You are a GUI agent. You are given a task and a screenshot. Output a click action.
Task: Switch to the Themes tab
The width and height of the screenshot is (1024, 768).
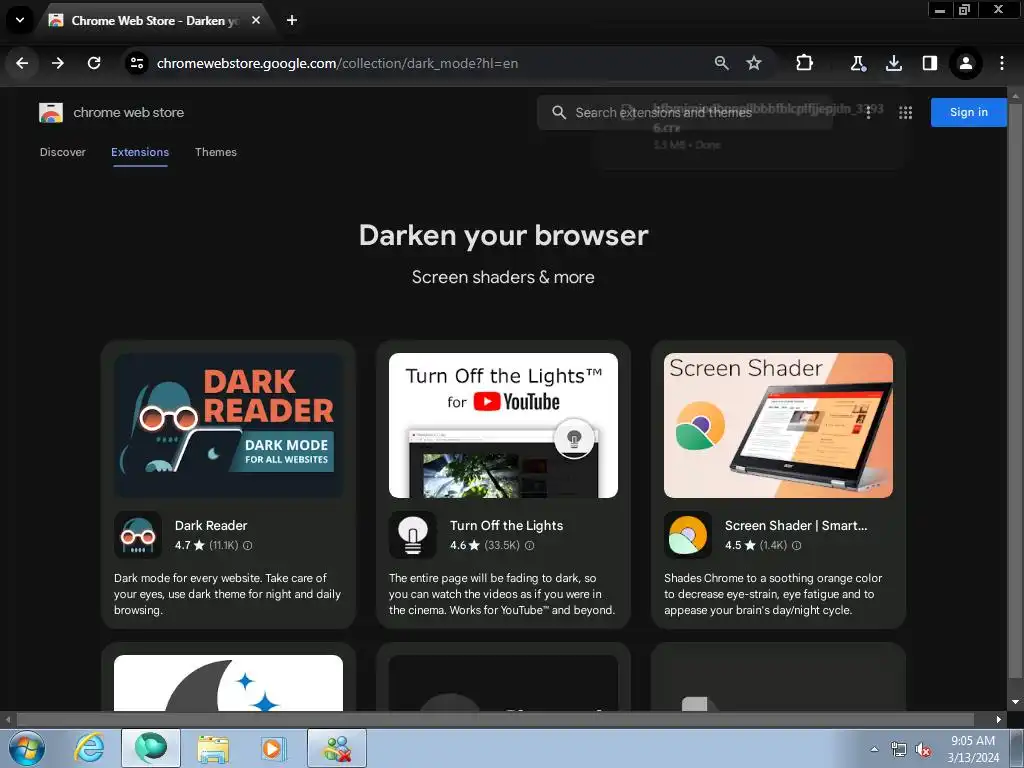216,152
